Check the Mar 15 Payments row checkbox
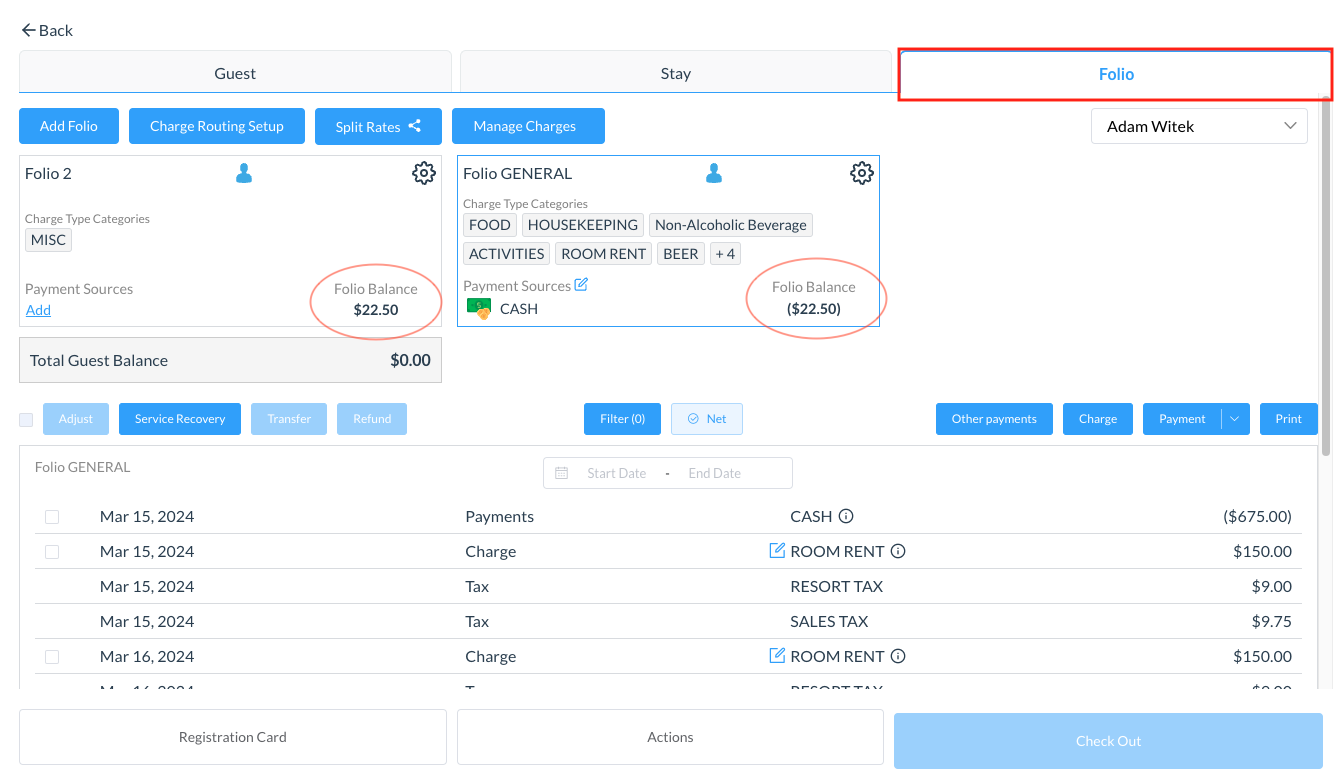1339x775 pixels. (52, 517)
